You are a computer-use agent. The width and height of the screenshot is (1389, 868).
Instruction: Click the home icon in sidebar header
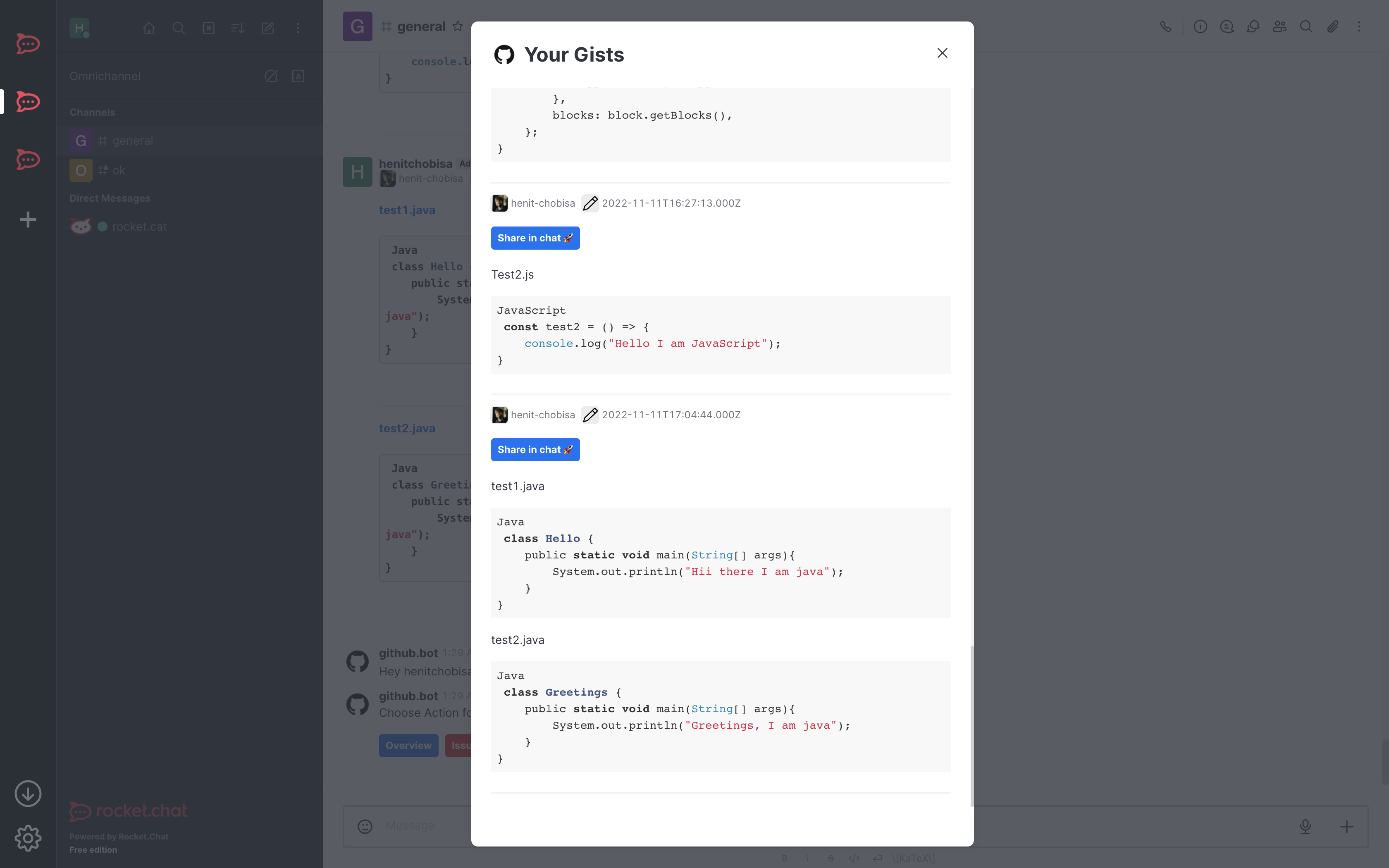[149, 28]
